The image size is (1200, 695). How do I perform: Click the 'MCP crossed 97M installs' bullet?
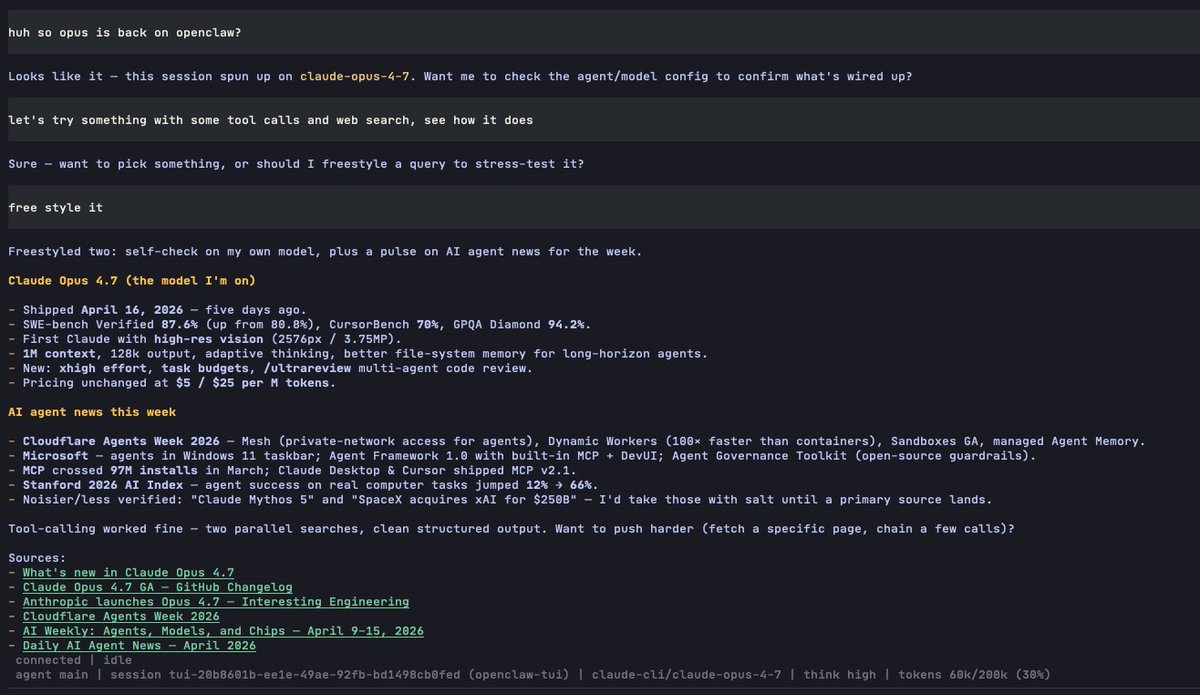coord(295,470)
